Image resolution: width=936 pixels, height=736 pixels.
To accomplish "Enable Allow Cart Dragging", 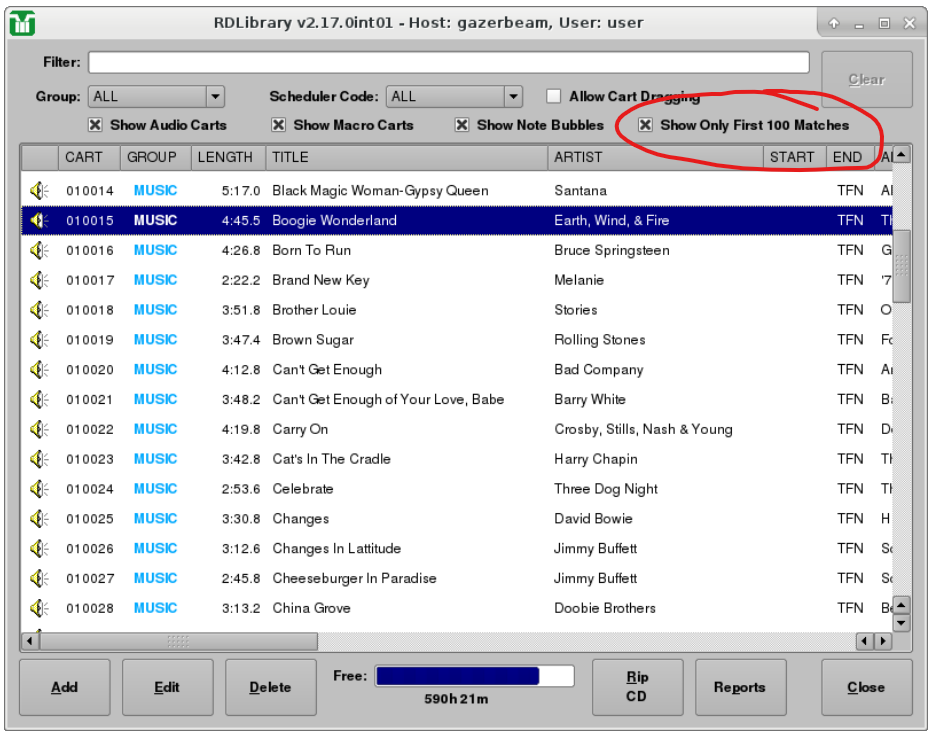I will tap(554, 96).
